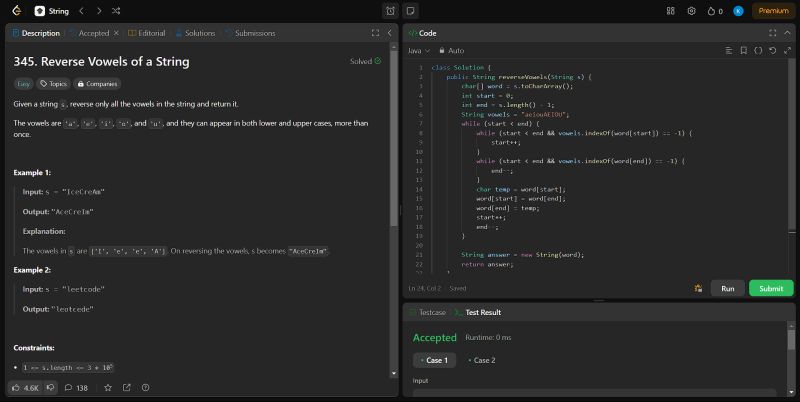The image size is (800, 402).
Task: Collapse the Code panel with chevron
Action: click(786, 33)
